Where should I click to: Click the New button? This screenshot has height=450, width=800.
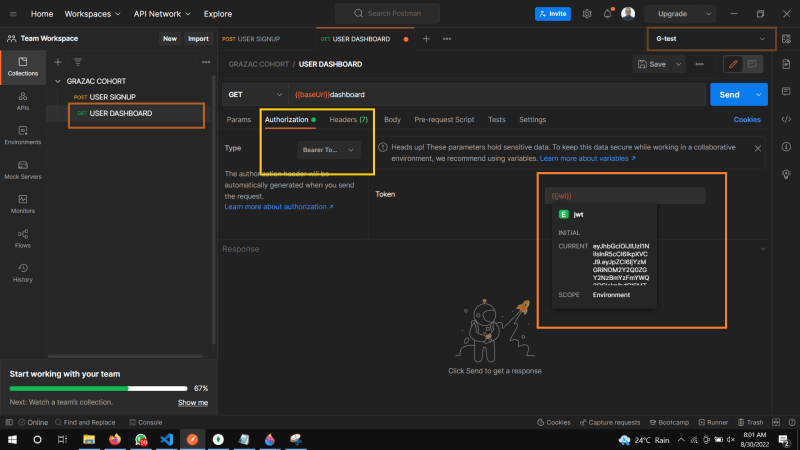pos(170,39)
